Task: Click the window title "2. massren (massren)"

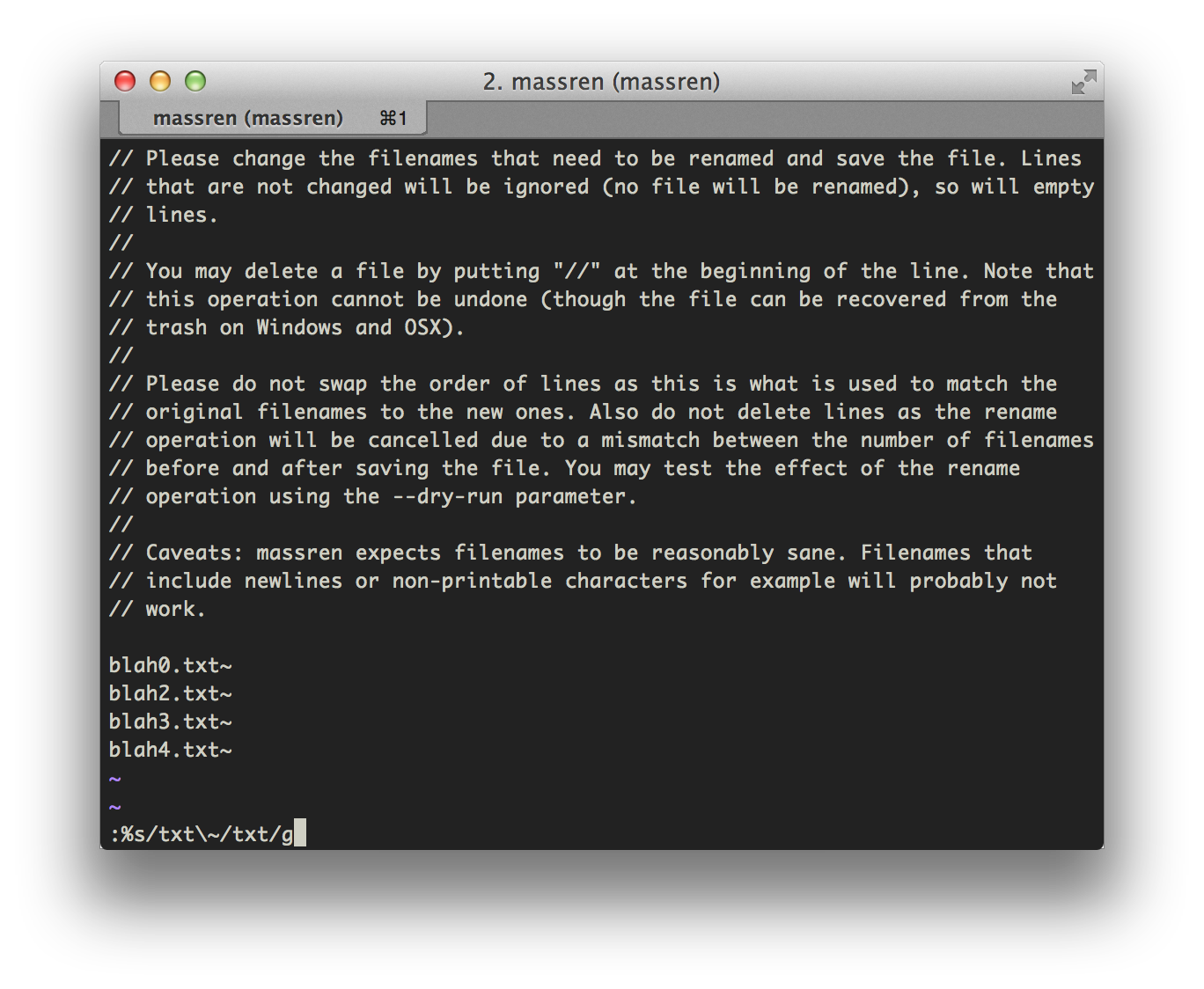Action: (x=601, y=82)
